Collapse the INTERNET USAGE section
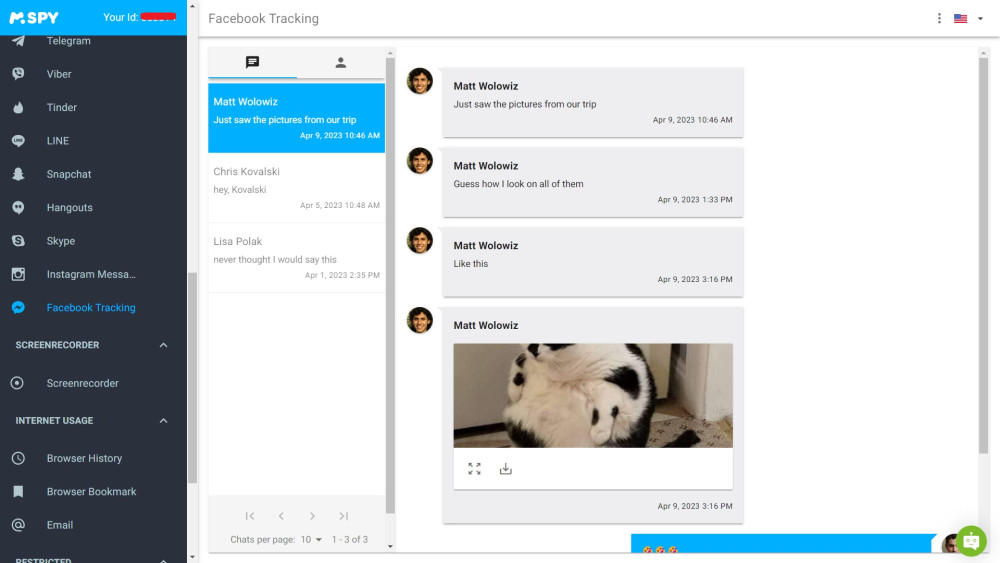The image size is (1000, 563). (163, 421)
